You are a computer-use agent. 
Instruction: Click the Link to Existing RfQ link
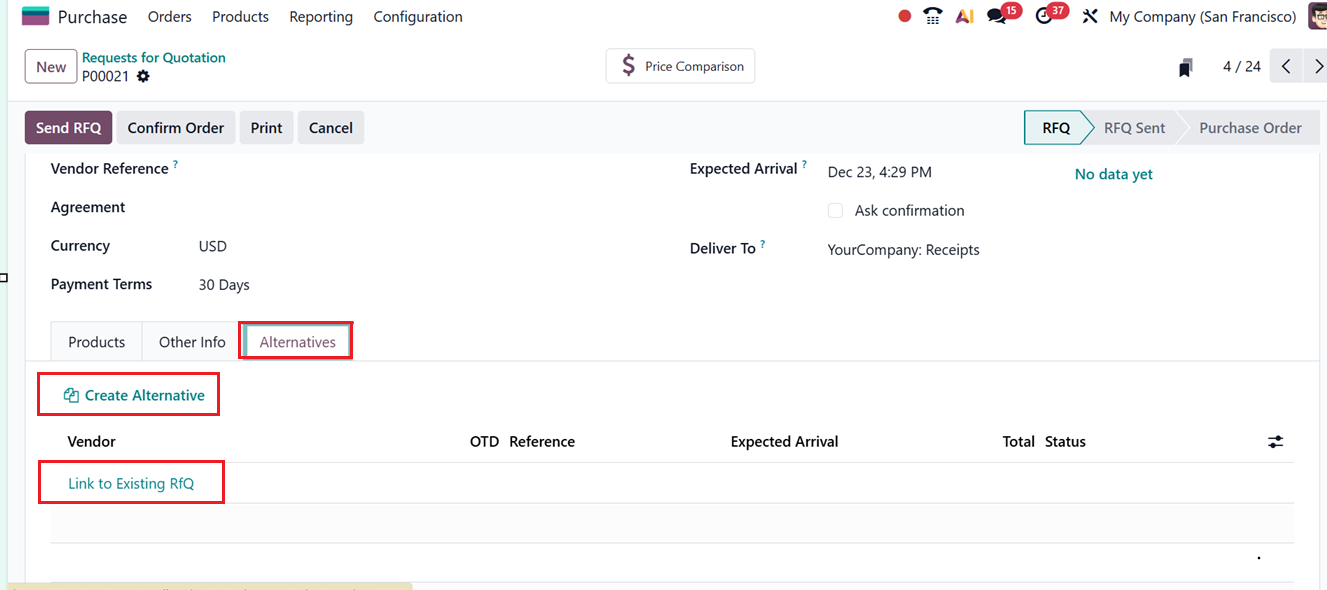pos(131,483)
